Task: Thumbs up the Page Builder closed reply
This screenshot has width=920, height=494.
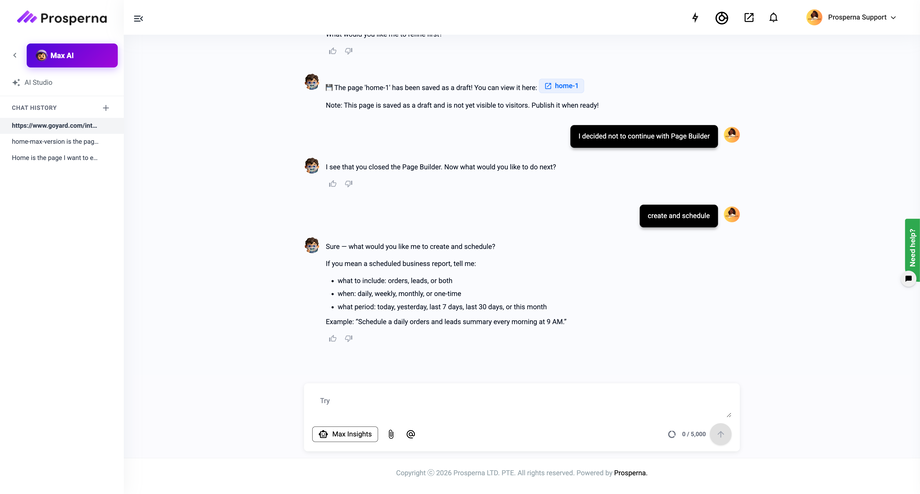Action: (x=333, y=184)
